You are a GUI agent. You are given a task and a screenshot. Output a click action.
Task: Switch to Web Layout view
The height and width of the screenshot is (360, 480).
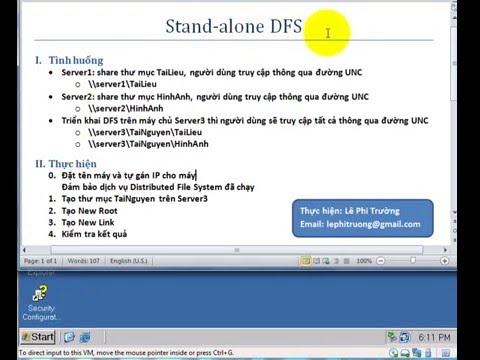click(326, 261)
